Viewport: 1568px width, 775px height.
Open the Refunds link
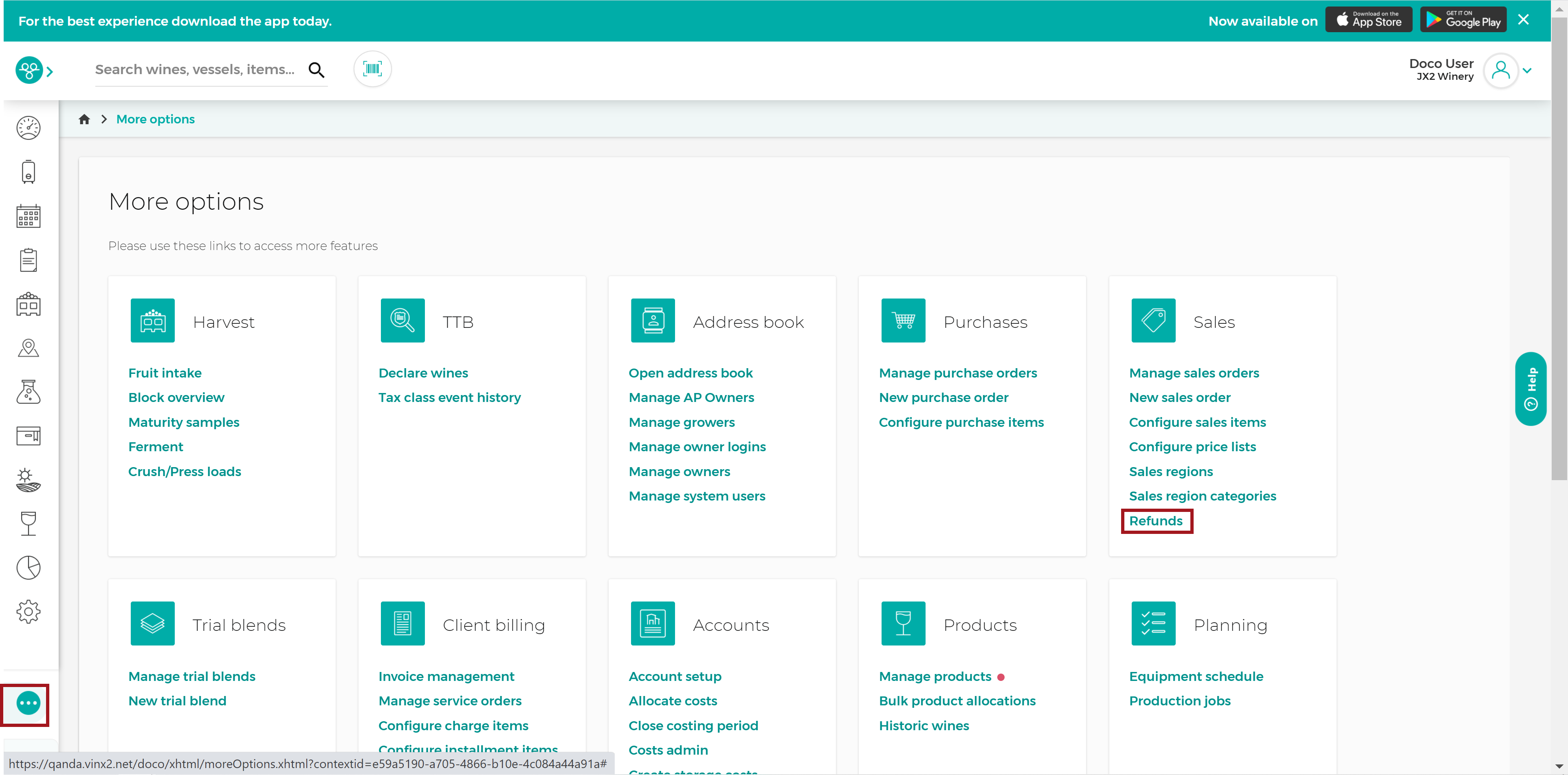(1156, 521)
